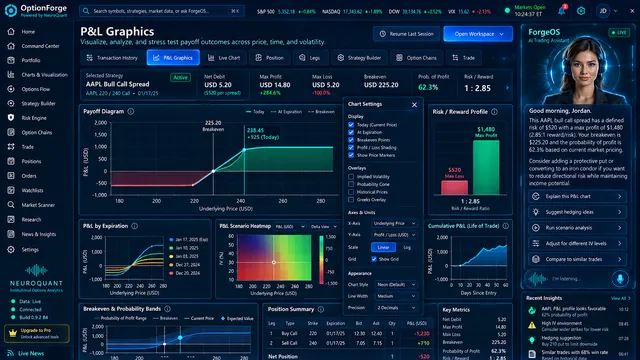This screenshot has height=360, width=640.
Task: Switch to Live Chart tab
Action: click(x=224, y=58)
